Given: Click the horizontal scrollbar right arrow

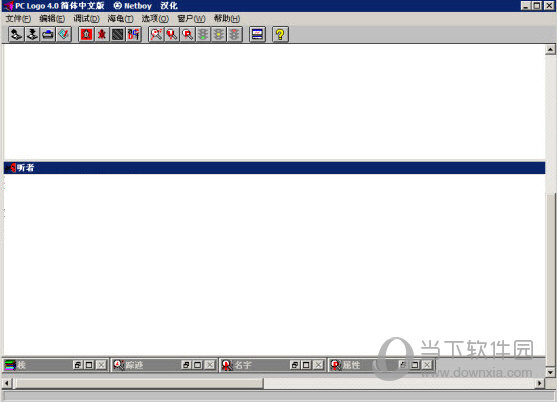Looking at the screenshot, I should pos(540,383).
